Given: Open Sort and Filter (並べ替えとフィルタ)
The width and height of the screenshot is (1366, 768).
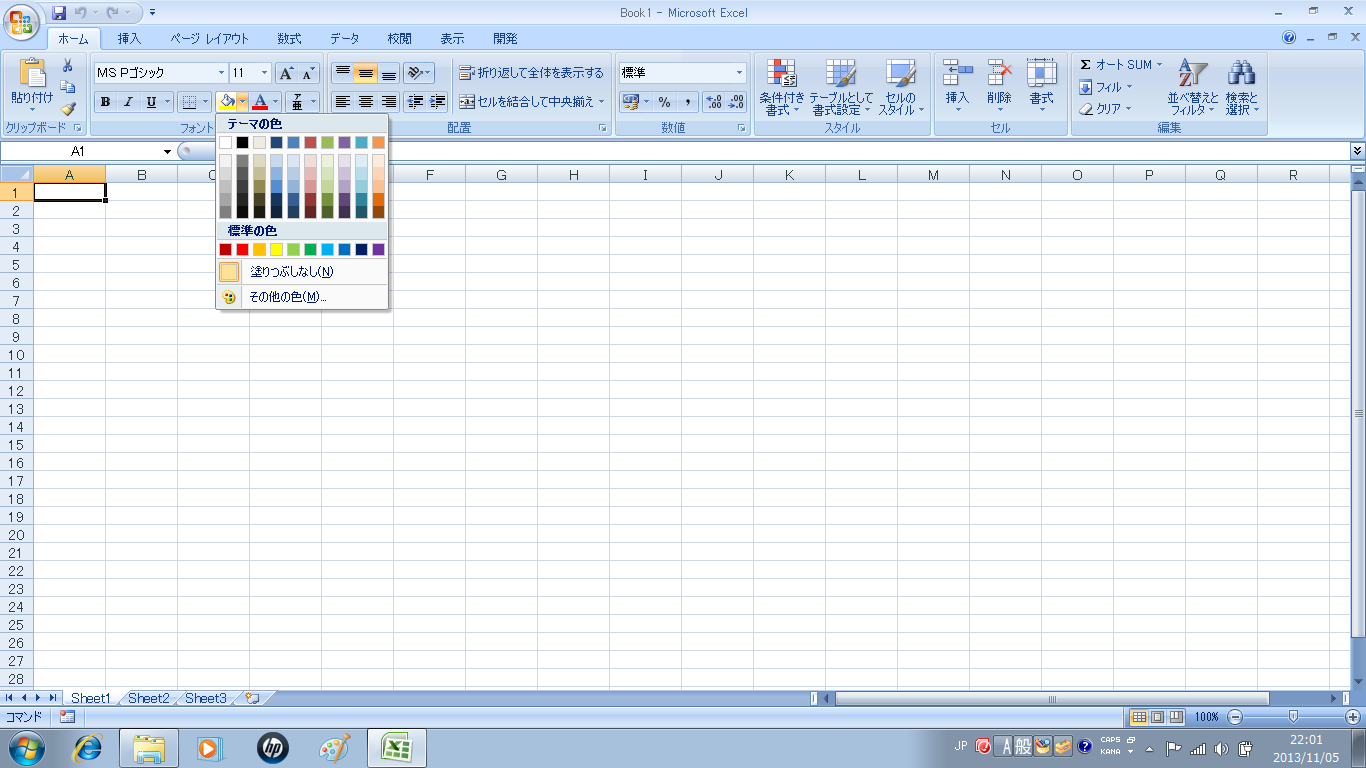Looking at the screenshot, I should pyautogui.click(x=1193, y=86).
